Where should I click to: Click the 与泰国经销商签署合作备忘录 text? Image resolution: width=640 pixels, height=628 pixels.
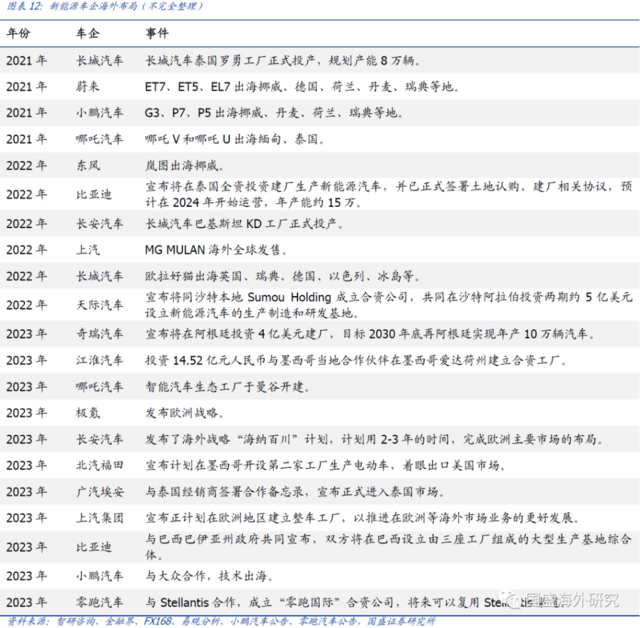pos(295,492)
